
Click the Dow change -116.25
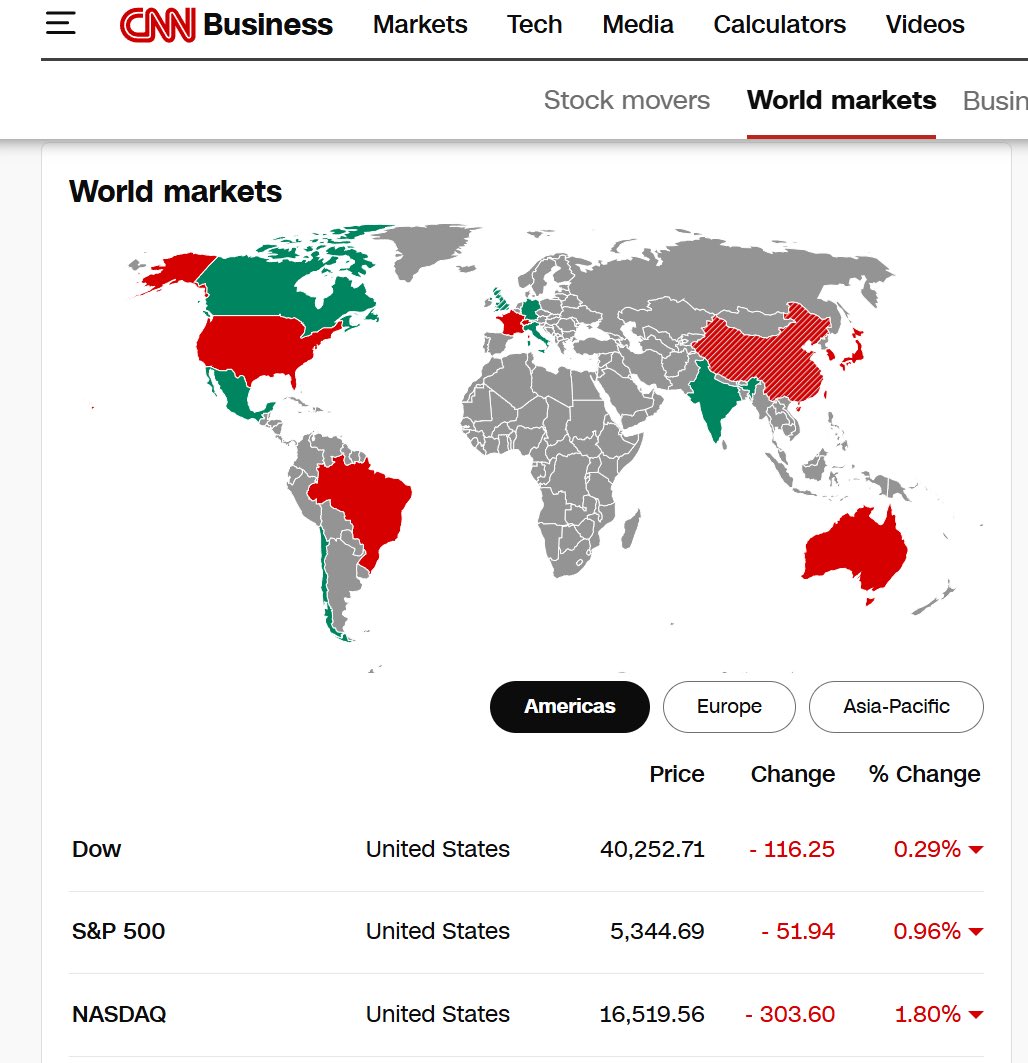tap(792, 849)
